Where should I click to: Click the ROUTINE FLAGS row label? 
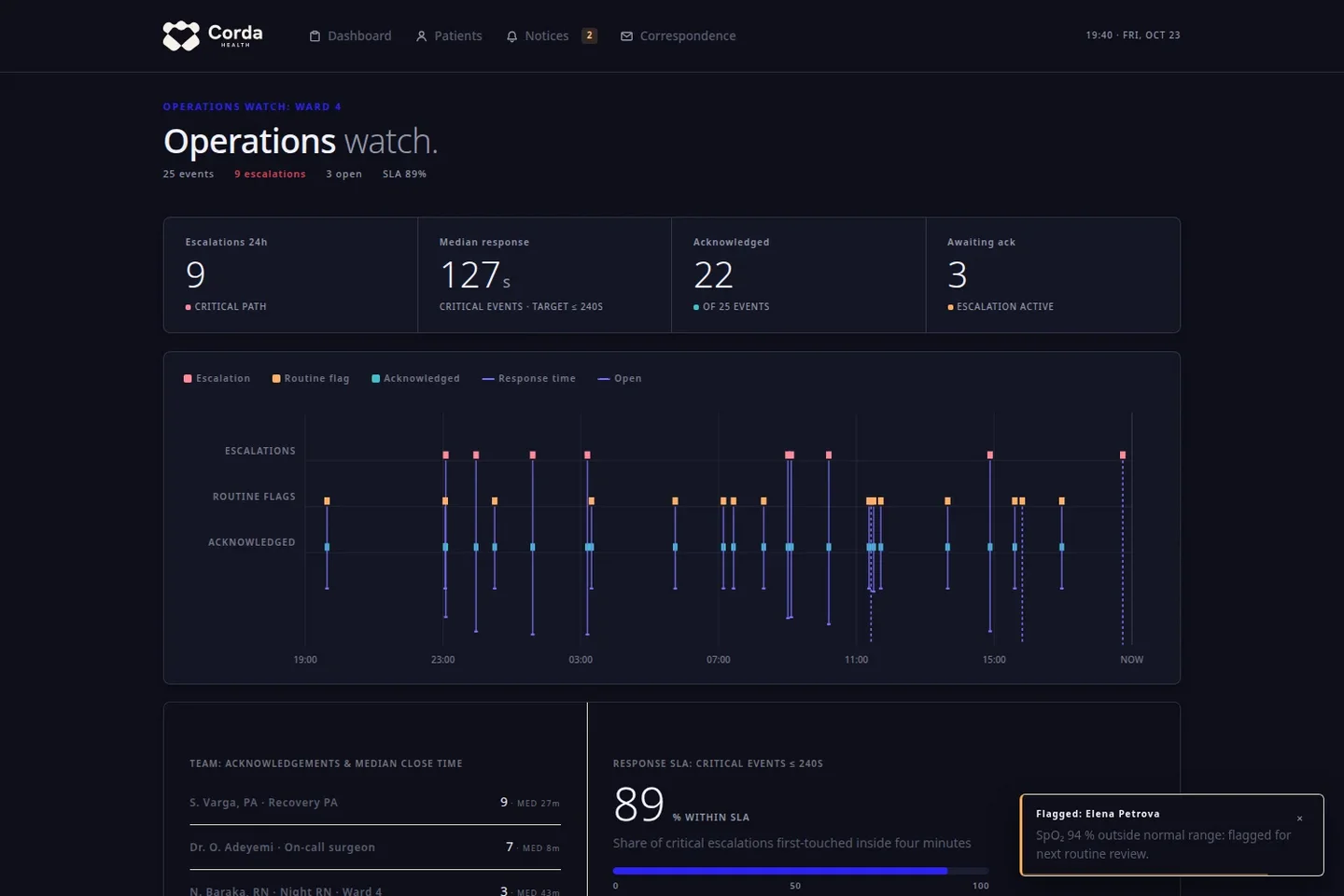254,497
